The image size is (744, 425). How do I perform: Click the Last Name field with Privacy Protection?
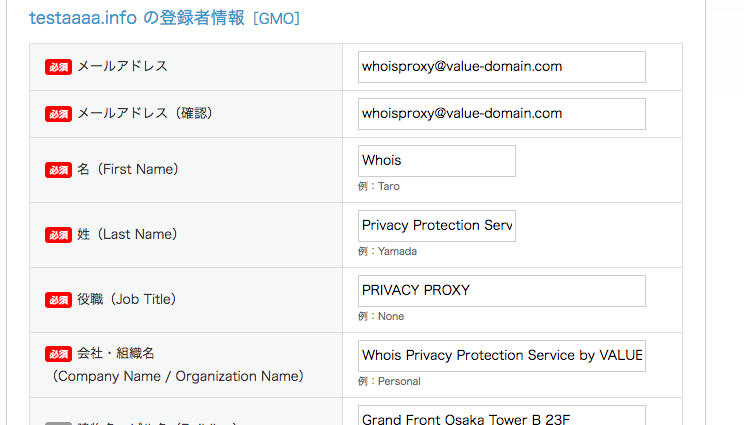click(x=437, y=226)
